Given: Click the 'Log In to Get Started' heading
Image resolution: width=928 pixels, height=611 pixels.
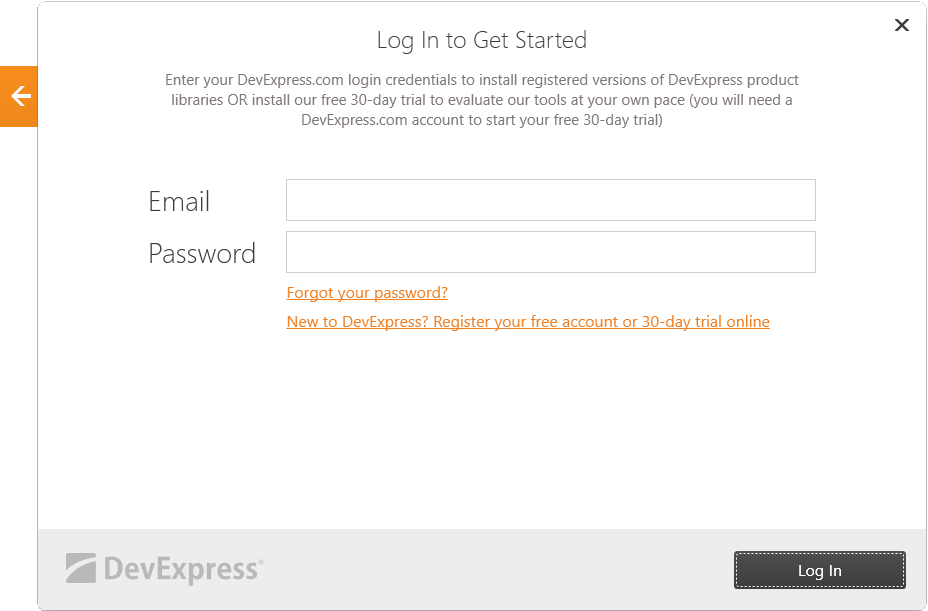Looking at the screenshot, I should click(481, 40).
